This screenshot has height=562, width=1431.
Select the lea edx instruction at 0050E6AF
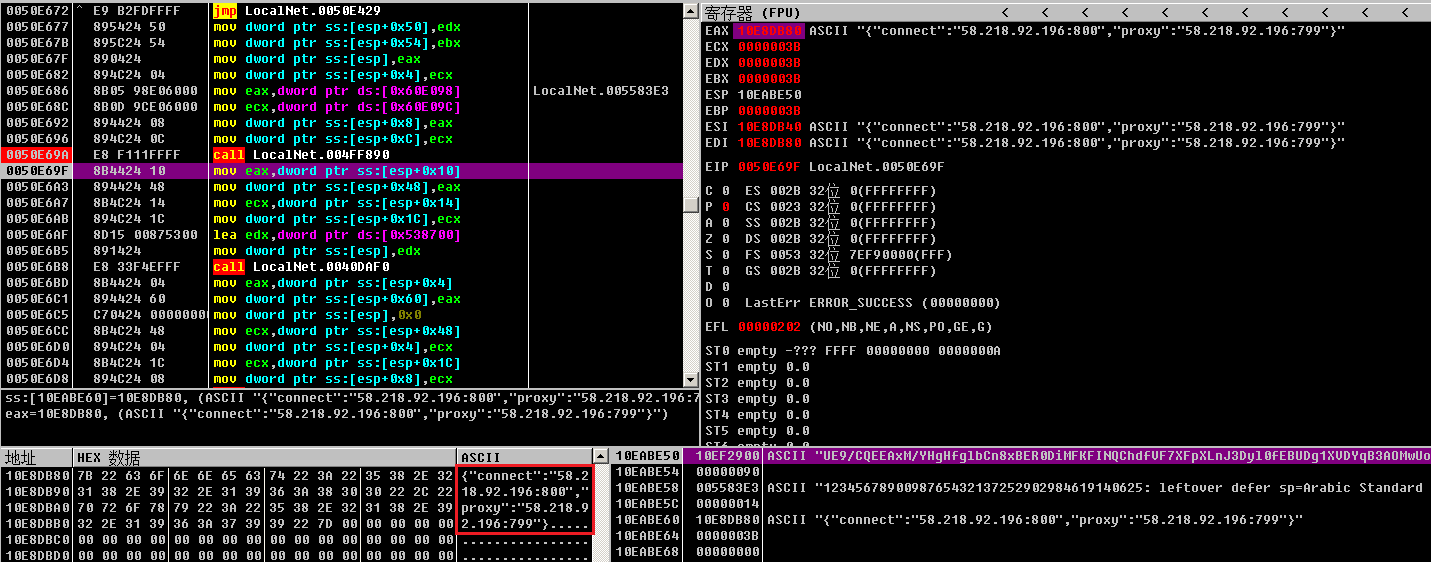tap(337, 235)
